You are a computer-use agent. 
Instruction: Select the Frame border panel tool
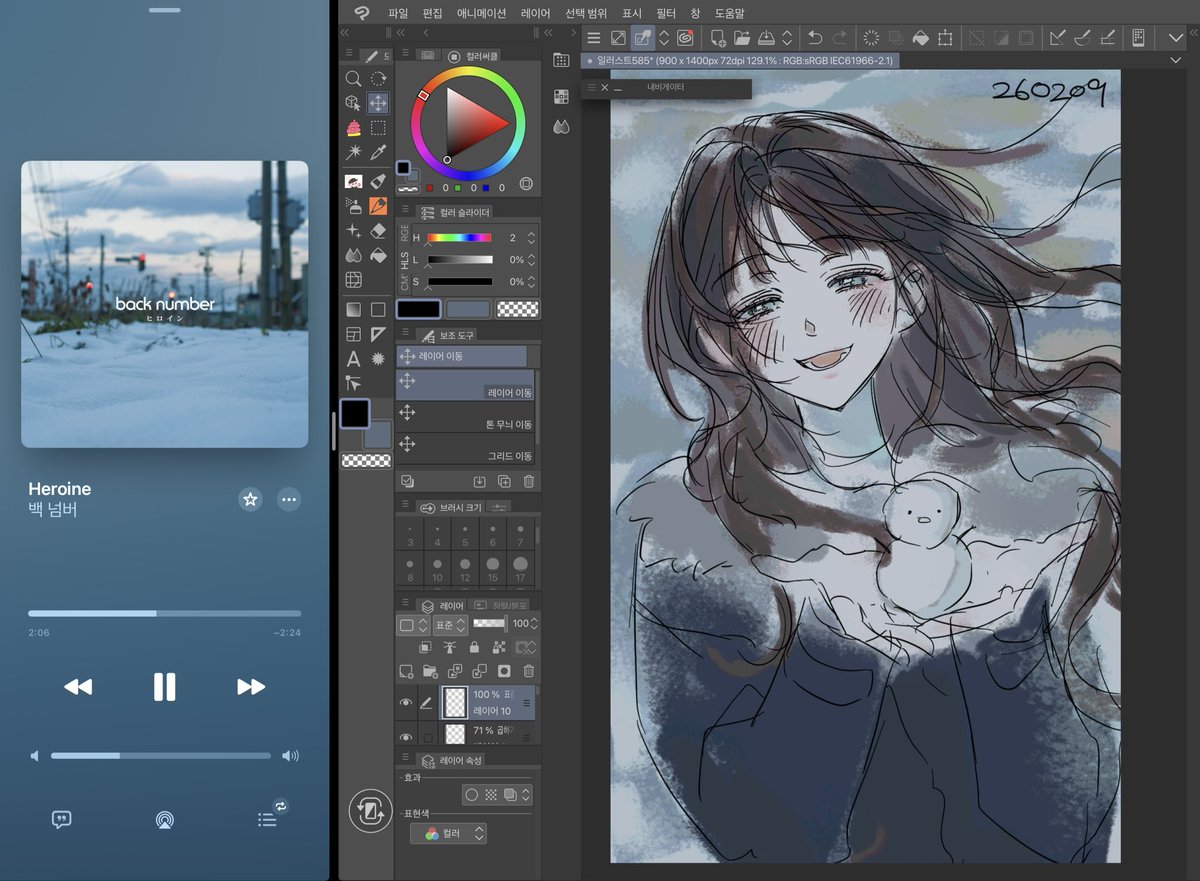pos(353,334)
